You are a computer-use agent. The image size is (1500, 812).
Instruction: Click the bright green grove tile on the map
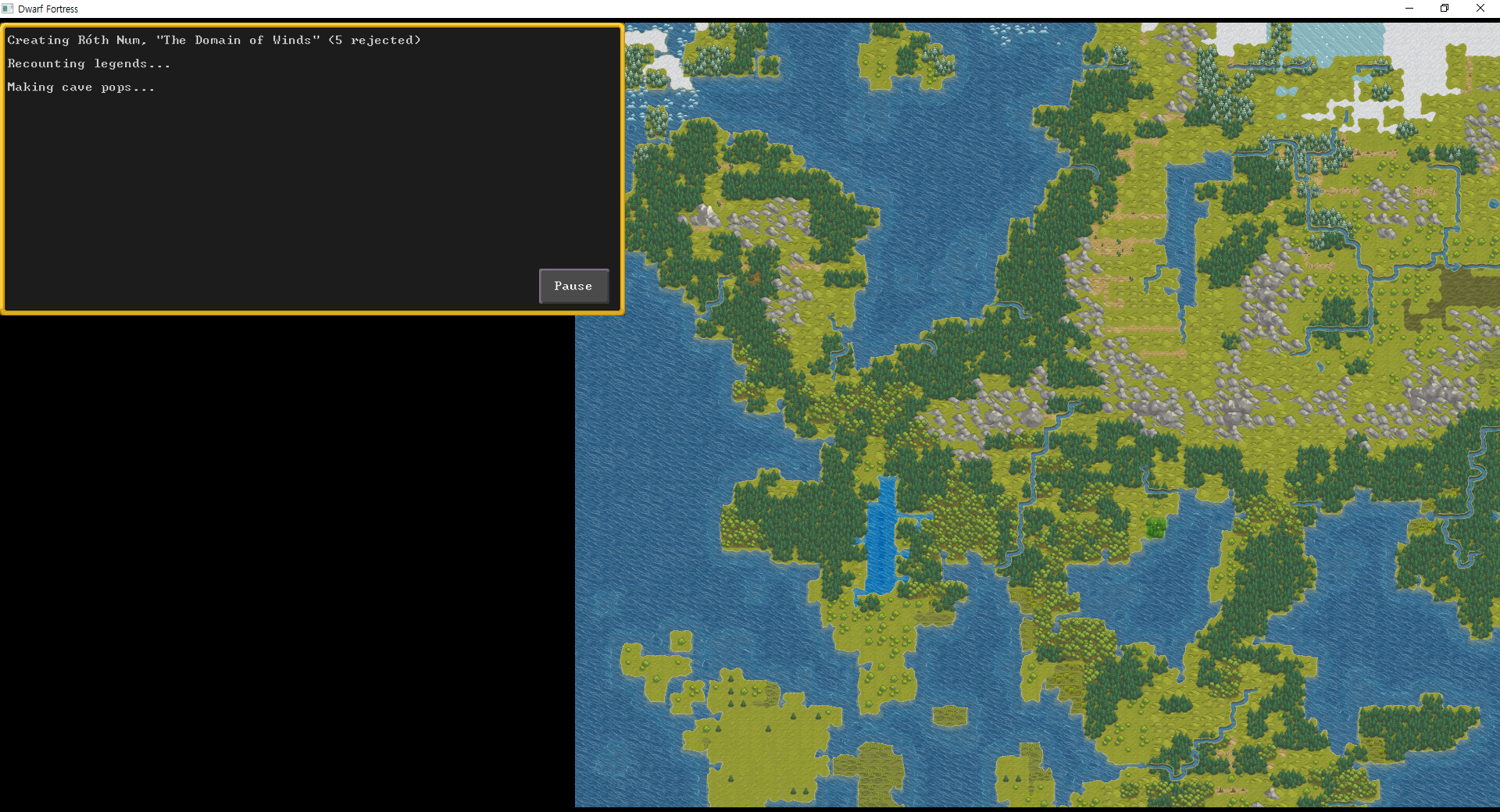[x=1155, y=527]
